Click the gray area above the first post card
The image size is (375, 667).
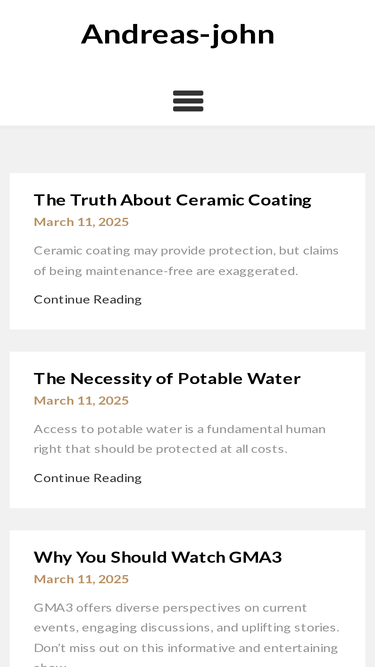click(x=188, y=150)
